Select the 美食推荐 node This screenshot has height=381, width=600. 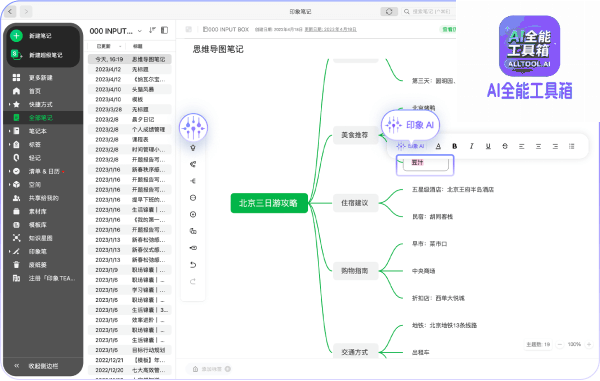pos(355,135)
